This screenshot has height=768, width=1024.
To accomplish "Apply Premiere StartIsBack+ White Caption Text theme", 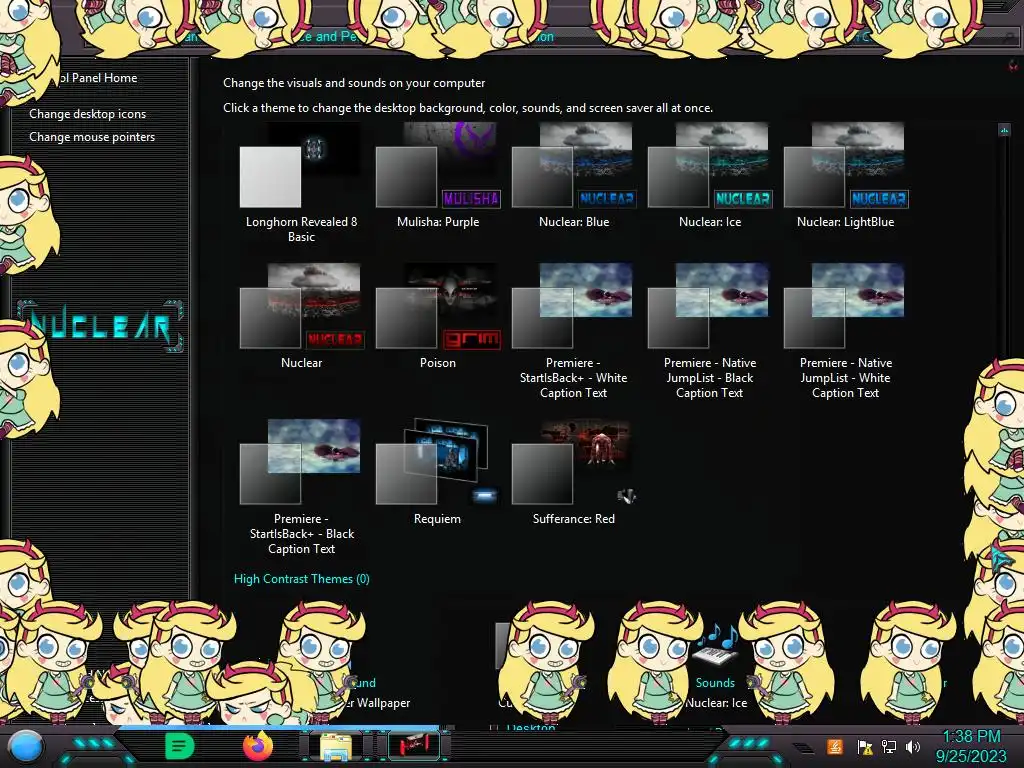I will point(574,332).
